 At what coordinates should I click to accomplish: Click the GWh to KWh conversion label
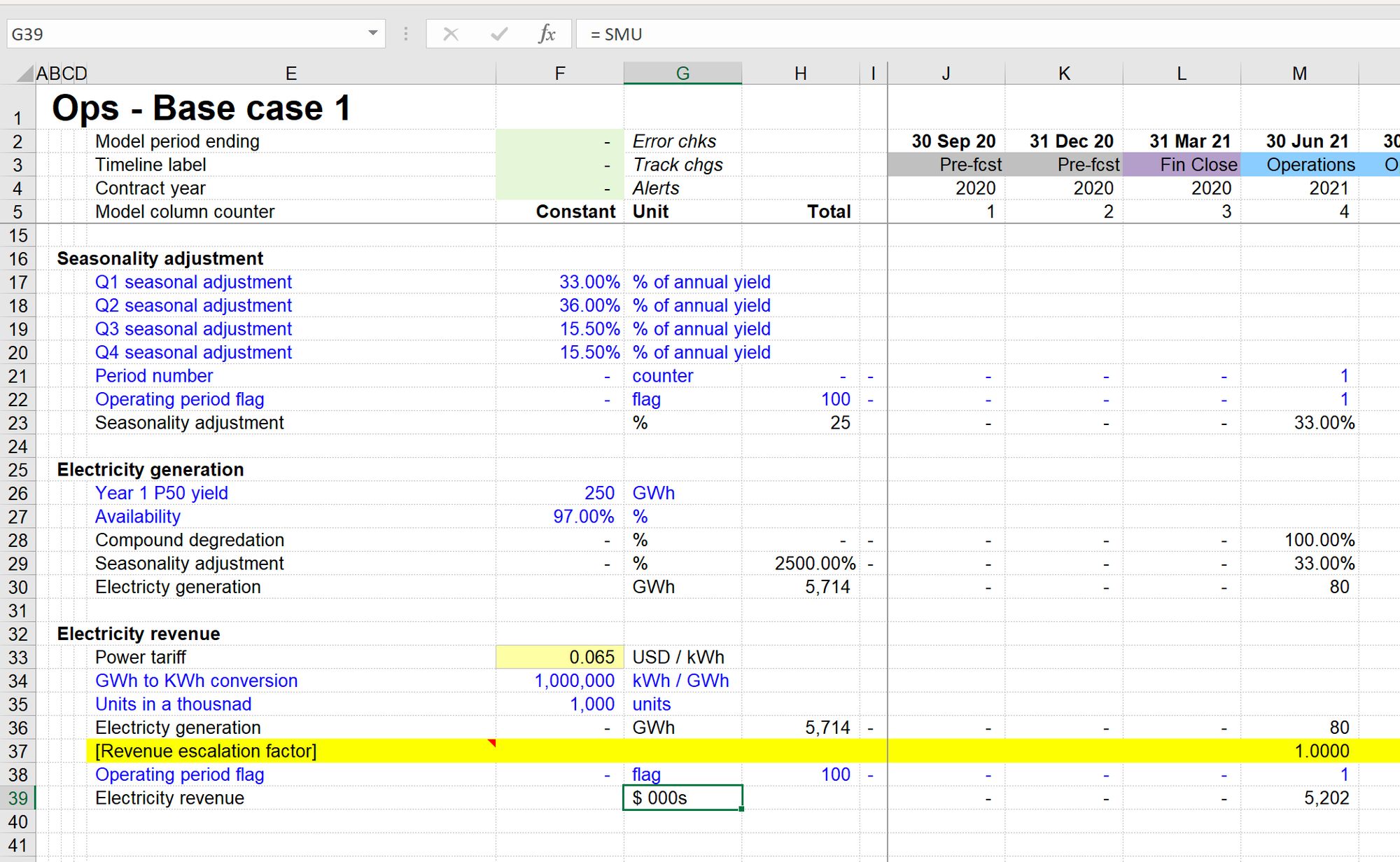point(196,681)
